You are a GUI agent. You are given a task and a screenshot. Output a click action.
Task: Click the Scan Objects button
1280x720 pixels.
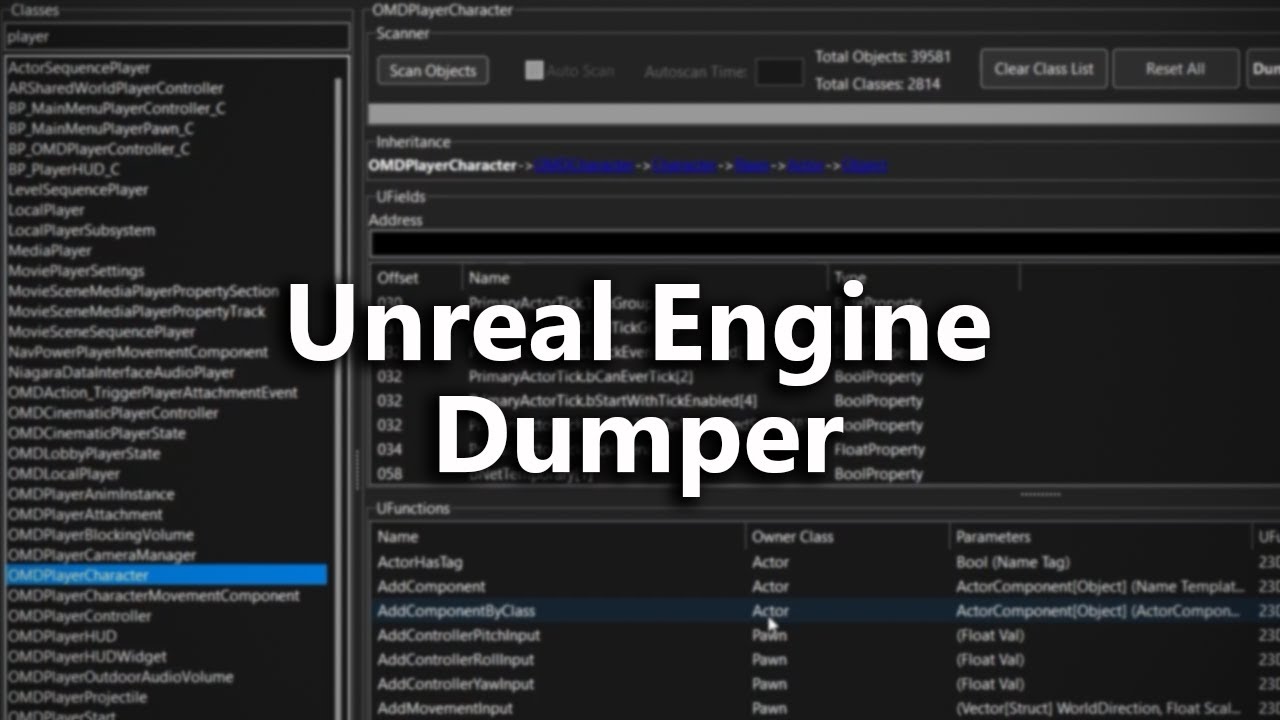432,70
